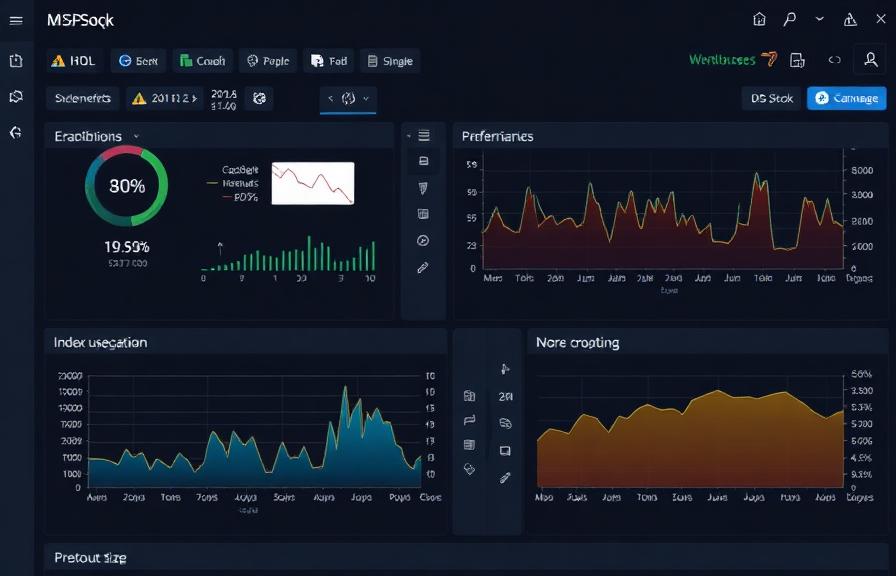Select the printer icon in the vertical toolbar

point(423,160)
